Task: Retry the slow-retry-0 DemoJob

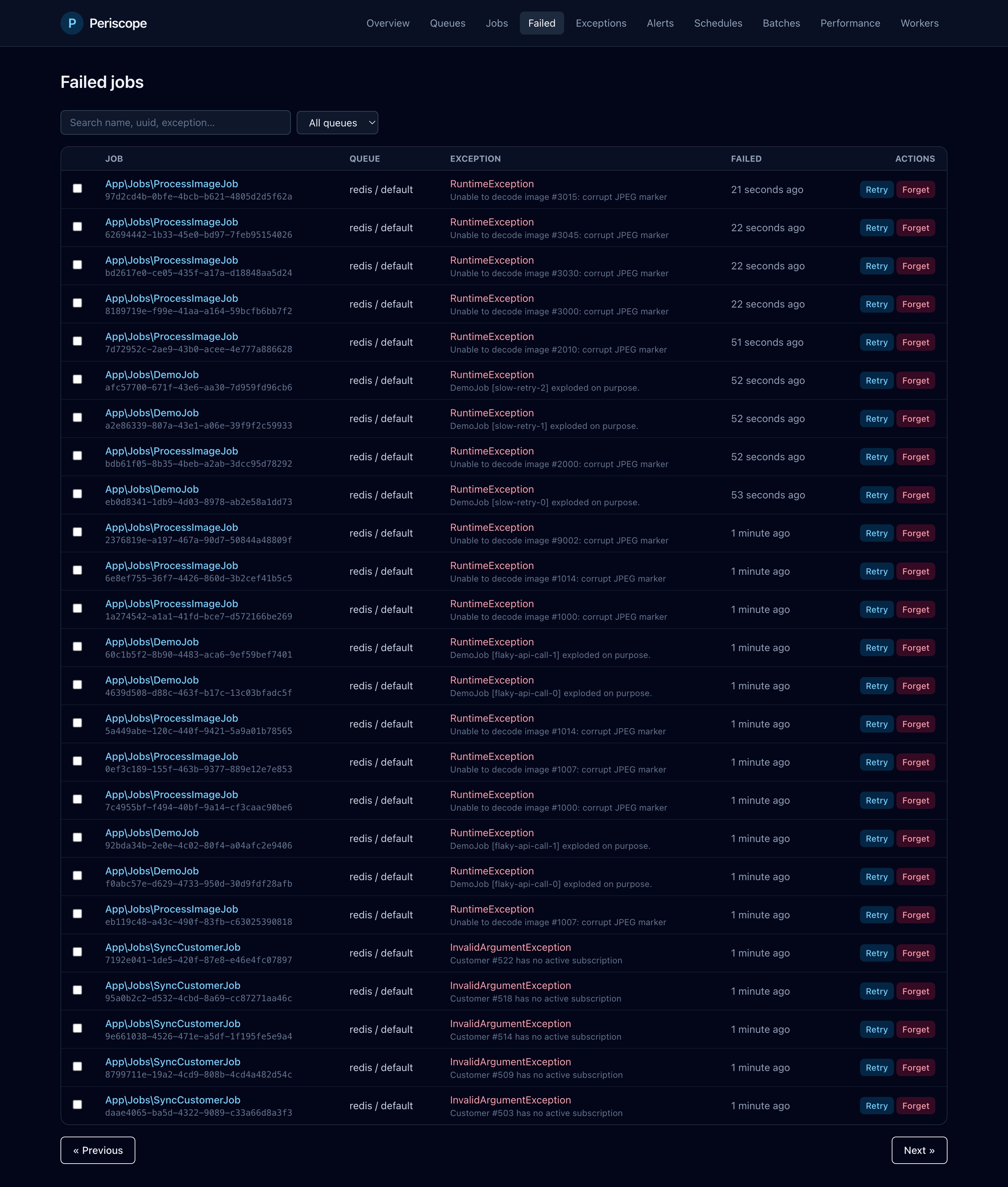Action: coord(876,495)
